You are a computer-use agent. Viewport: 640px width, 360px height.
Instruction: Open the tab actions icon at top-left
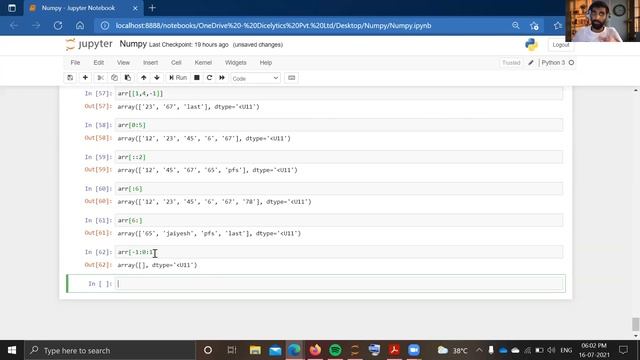12,8
